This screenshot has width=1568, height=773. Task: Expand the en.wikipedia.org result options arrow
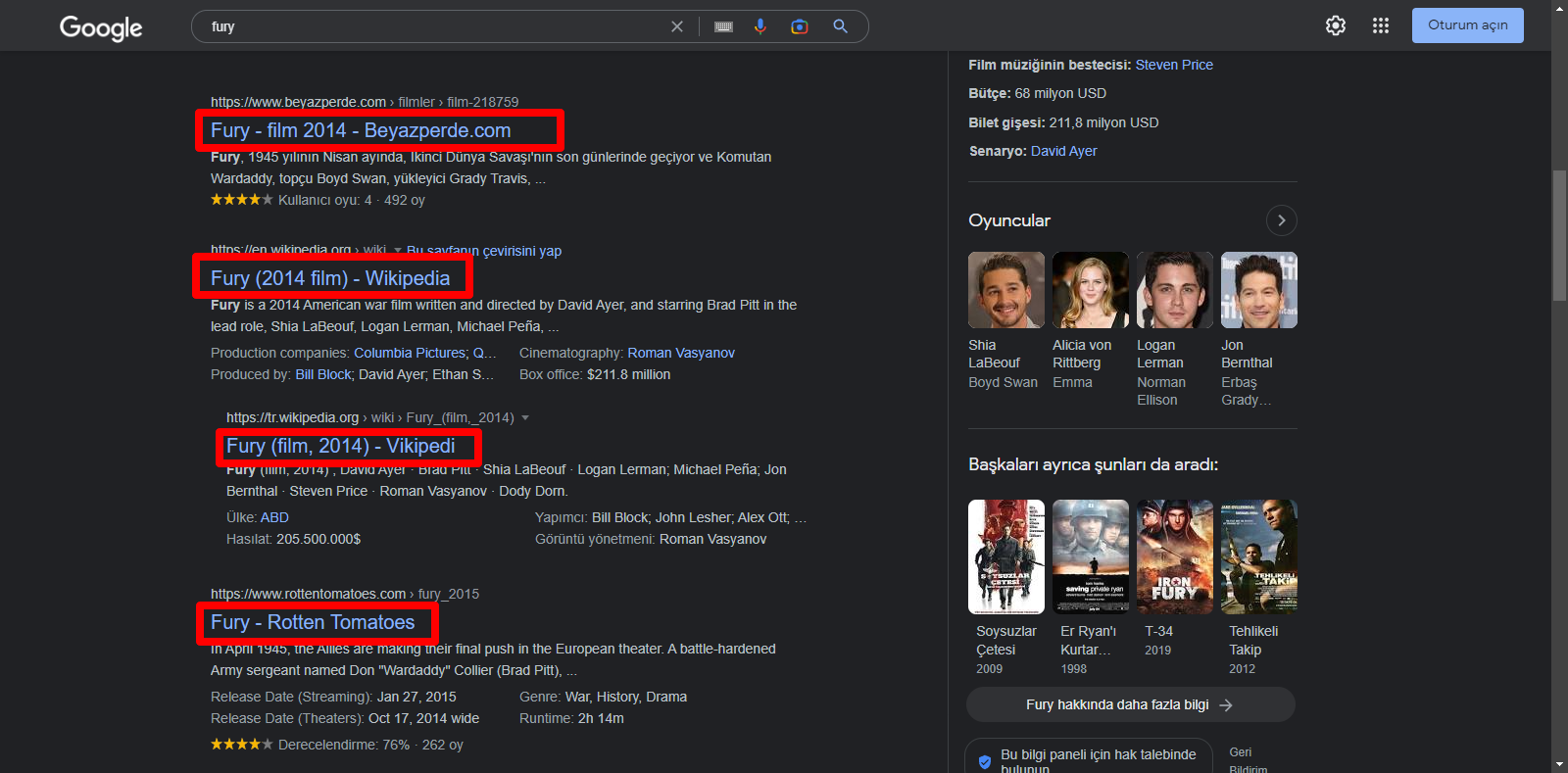tap(398, 251)
